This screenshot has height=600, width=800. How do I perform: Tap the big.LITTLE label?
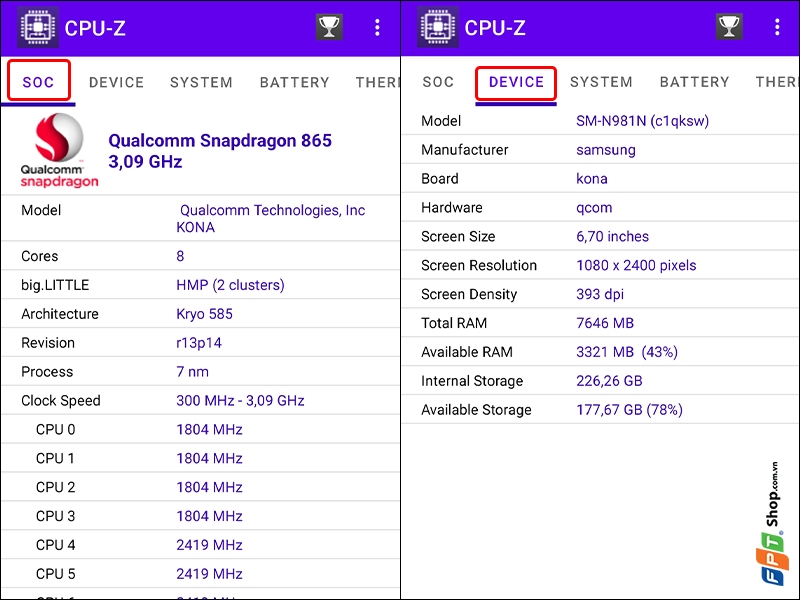55,285
